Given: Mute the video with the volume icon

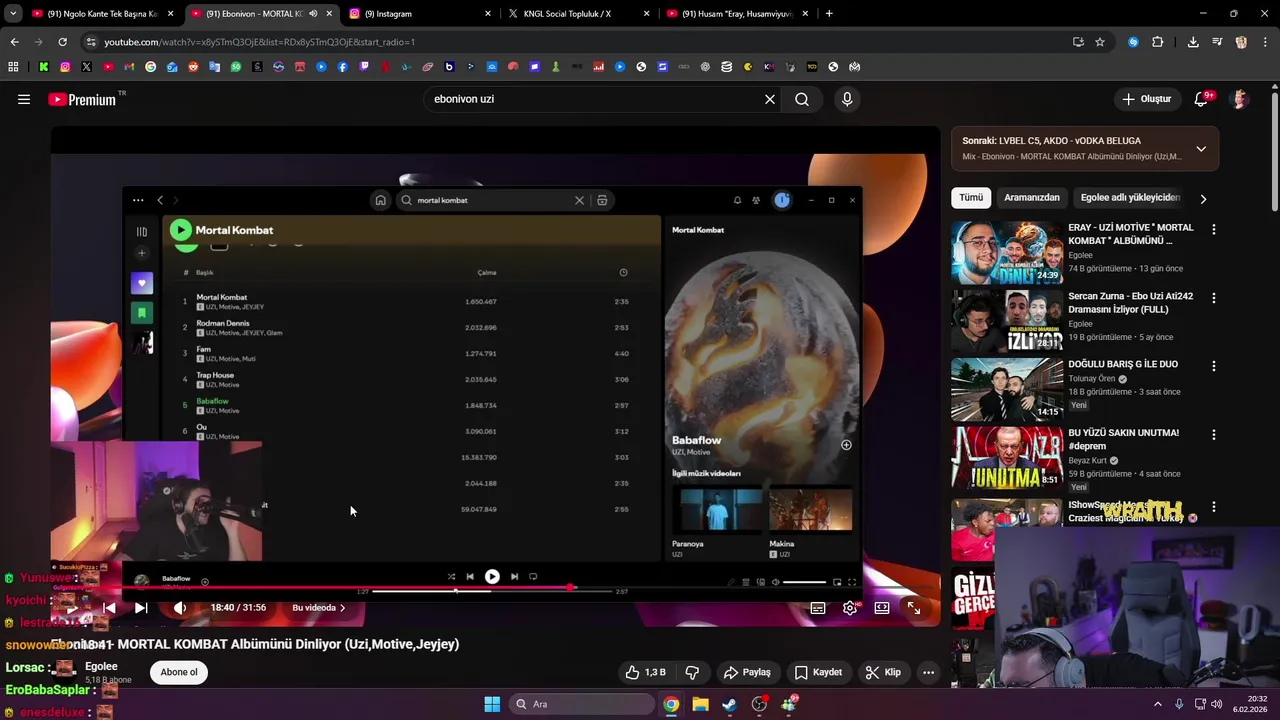Looking at the screenshot, I should pos(180,607).
